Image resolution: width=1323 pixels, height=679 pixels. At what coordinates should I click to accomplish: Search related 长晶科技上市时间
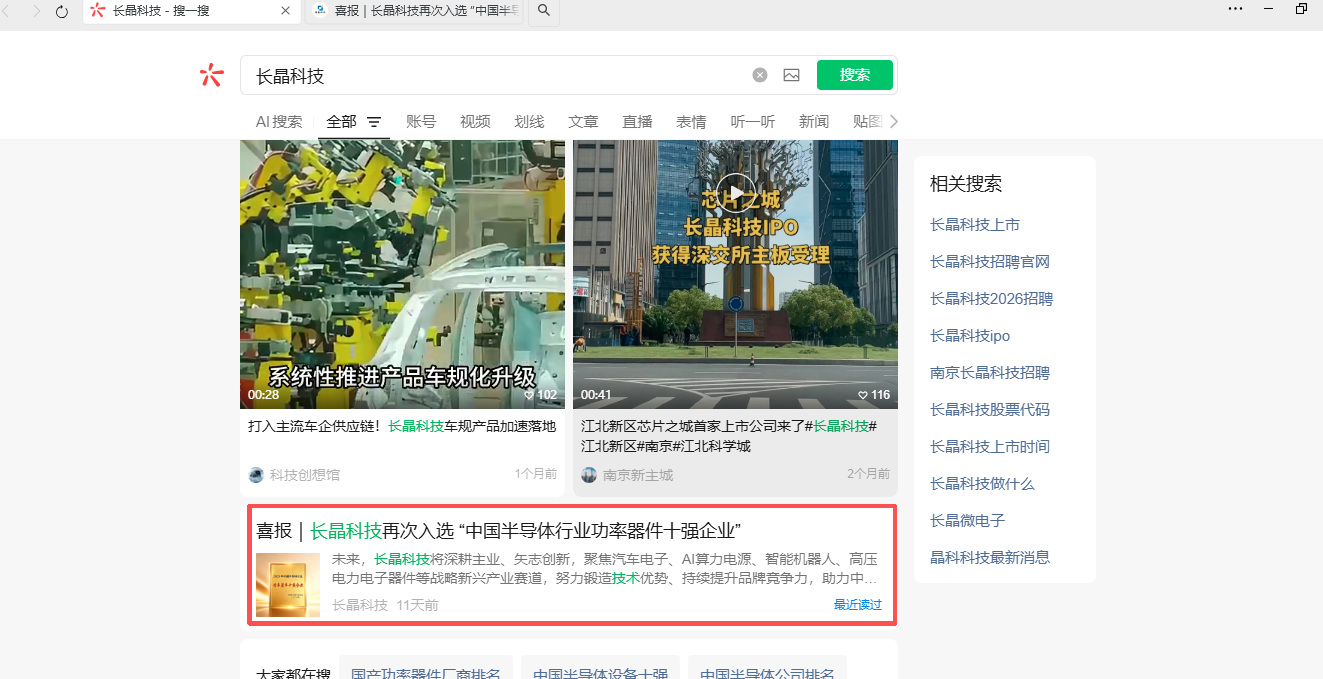pos(990,447)
